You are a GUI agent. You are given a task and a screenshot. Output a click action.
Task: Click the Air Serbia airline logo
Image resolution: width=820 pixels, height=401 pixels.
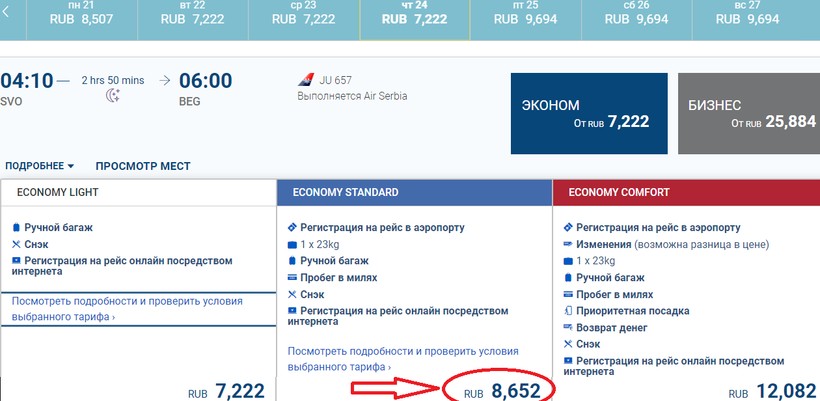coord(308,79)
